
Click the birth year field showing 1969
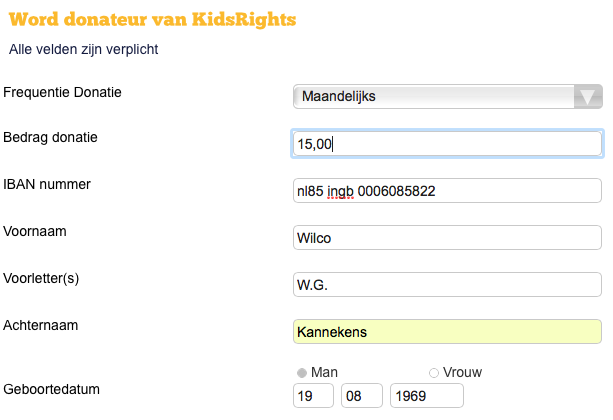click(x=426, y=396)
